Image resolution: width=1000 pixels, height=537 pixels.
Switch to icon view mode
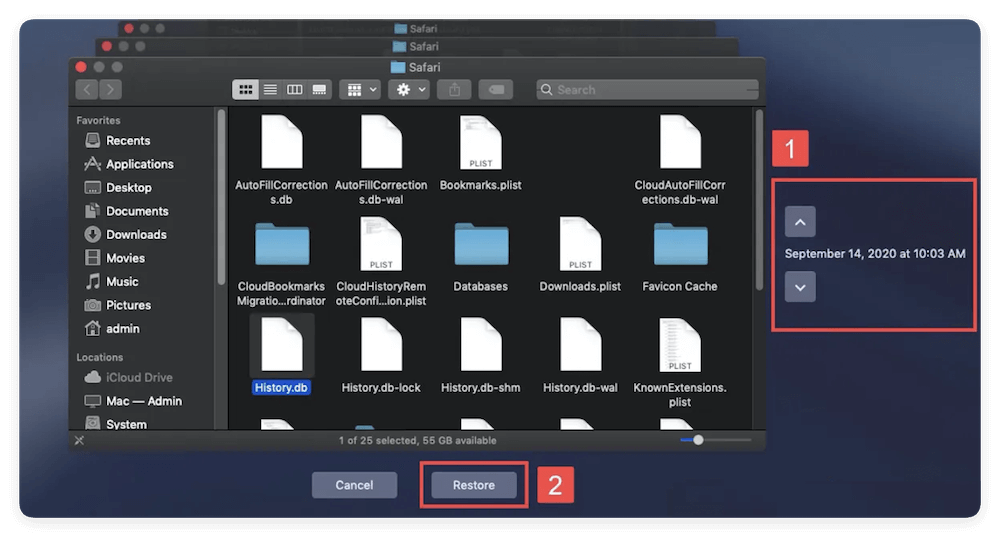click(x=245, y=90)
